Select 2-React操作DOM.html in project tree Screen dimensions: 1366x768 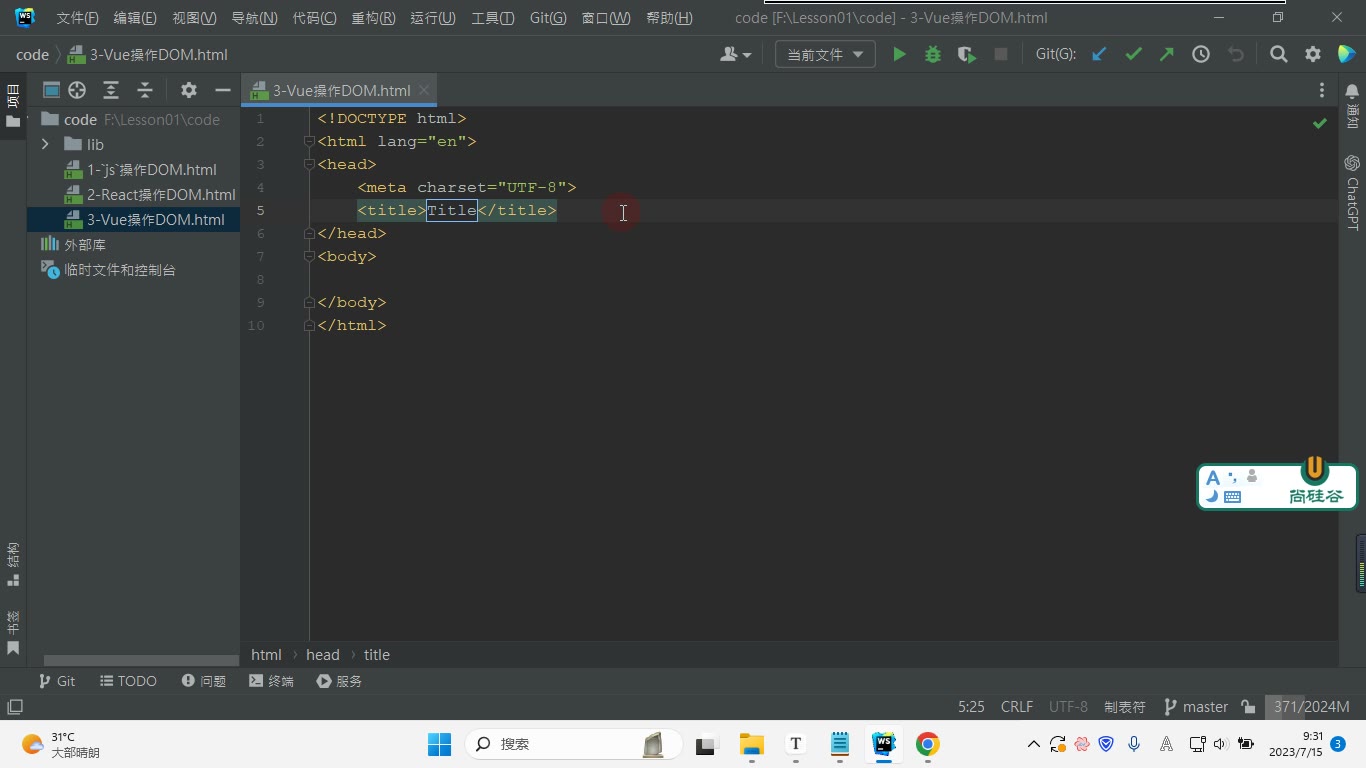(x=161, y=194)
